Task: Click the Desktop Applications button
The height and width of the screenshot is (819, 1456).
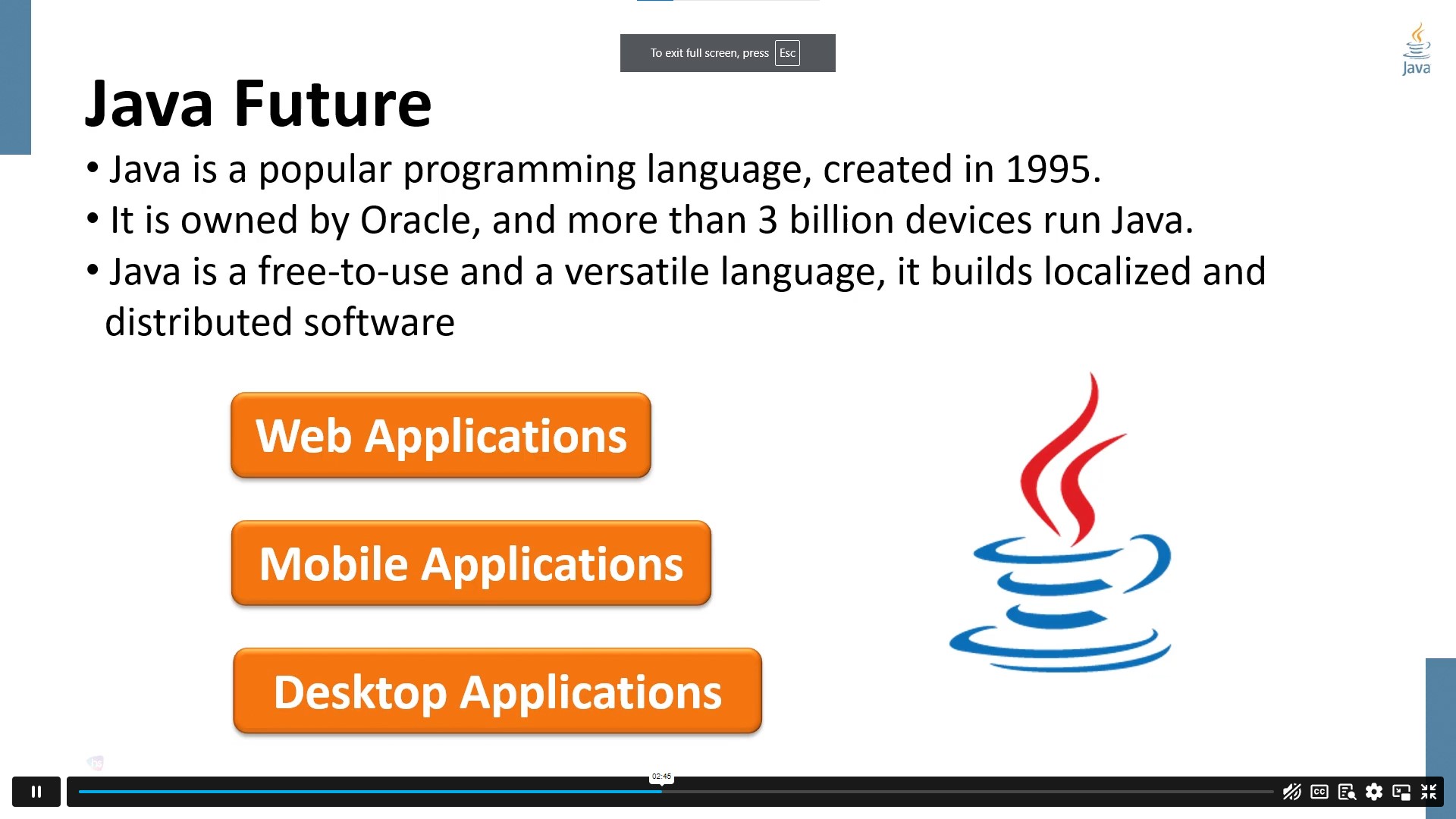Action: (497, 691)
